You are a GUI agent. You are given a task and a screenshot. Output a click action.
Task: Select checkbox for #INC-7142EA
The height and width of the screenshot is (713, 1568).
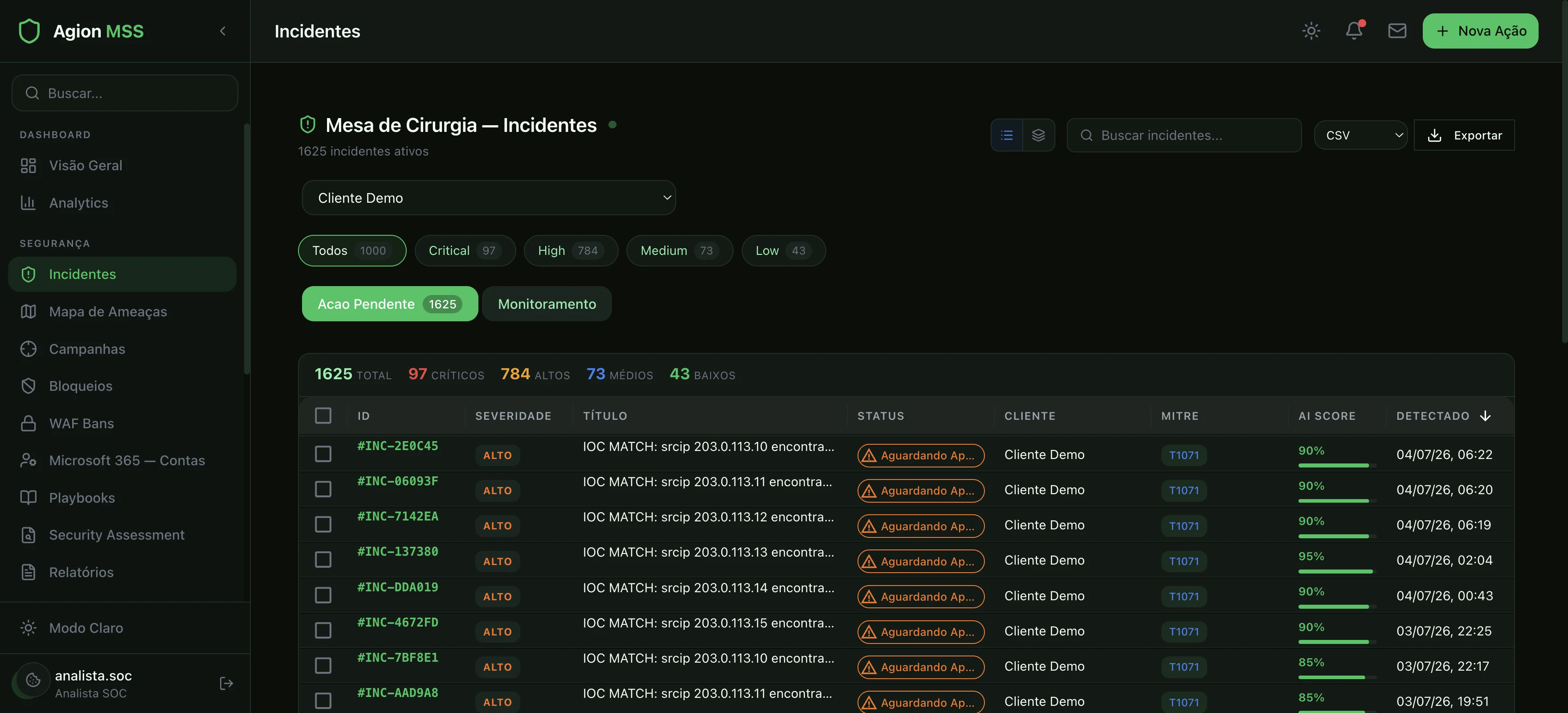[323, 525]
